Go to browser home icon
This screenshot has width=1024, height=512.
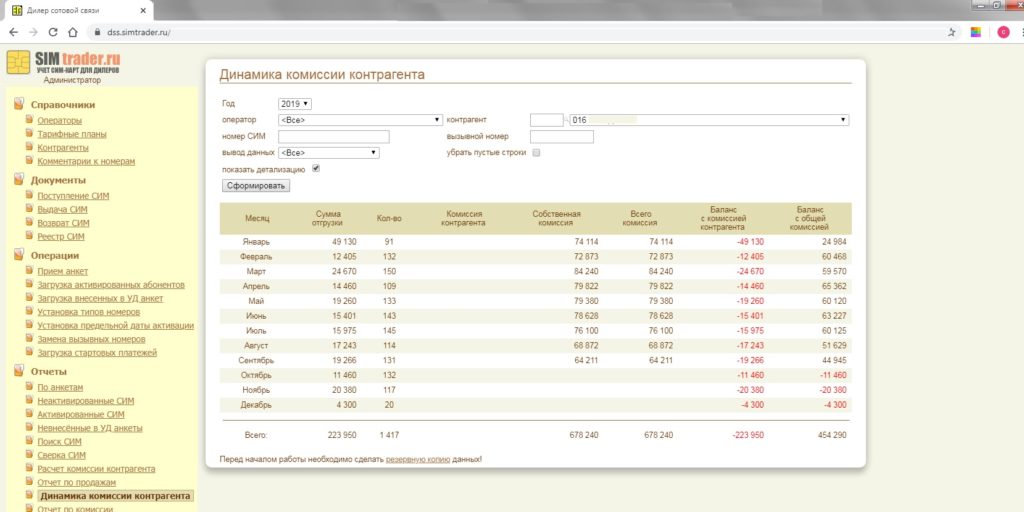tap(72, 32)
